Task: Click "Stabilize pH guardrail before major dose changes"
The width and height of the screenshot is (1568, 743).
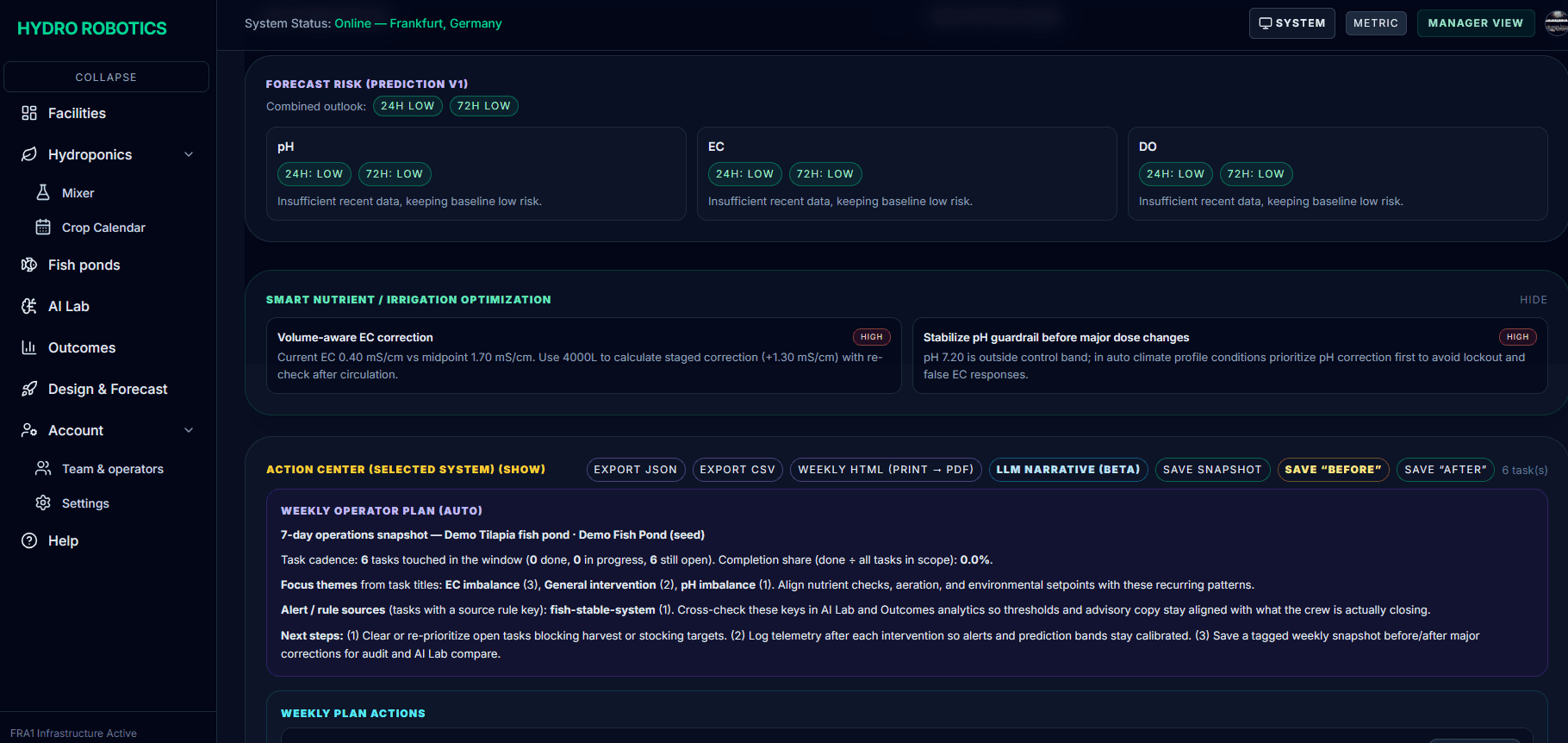Action: point(1056,338)
